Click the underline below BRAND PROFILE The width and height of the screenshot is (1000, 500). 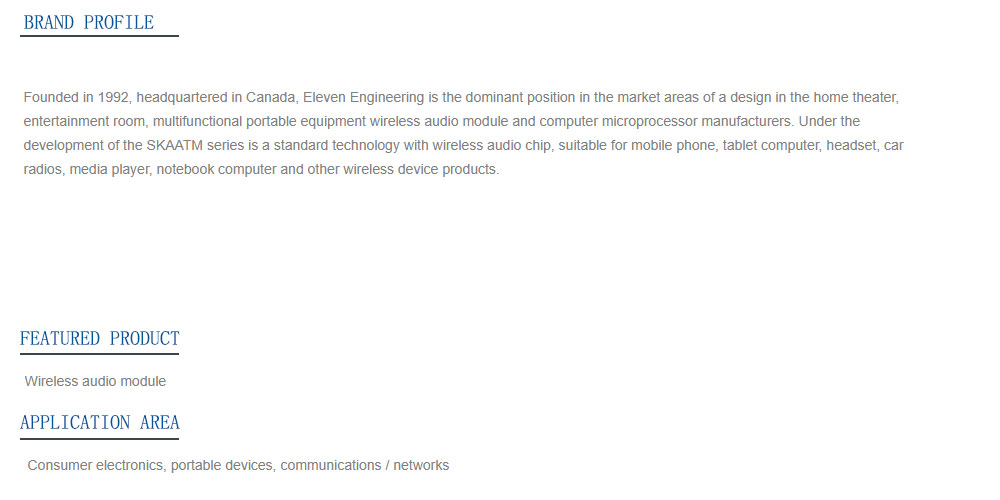click(99, 36)
